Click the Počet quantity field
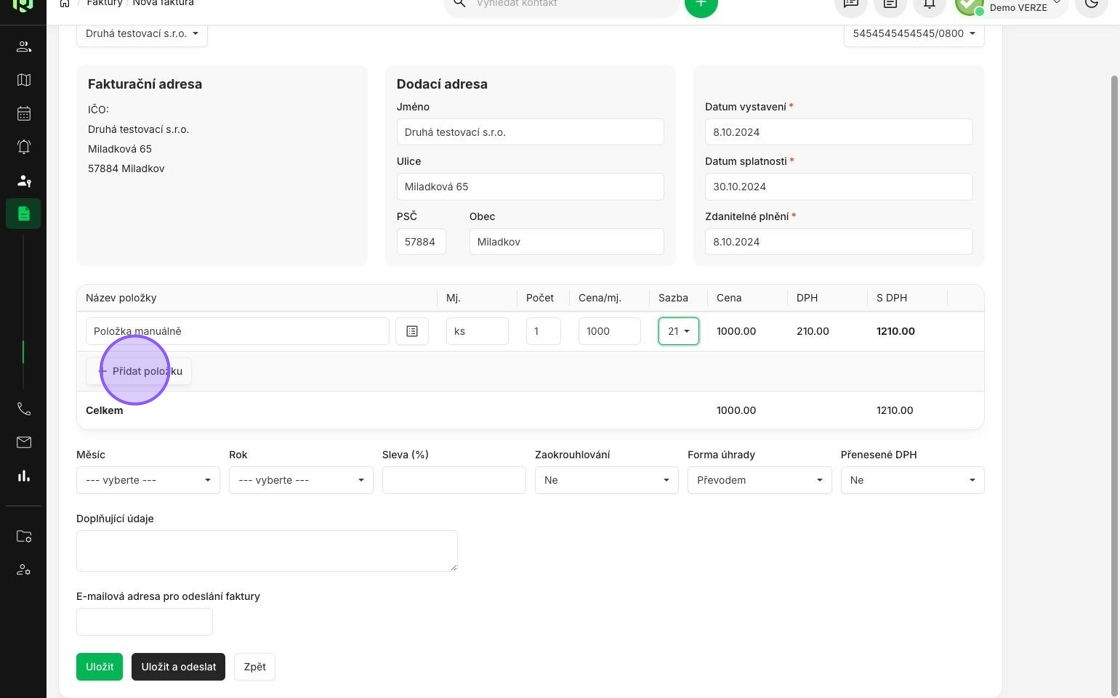This screenshot has height=698, width=1120. [x=543, y=331]
